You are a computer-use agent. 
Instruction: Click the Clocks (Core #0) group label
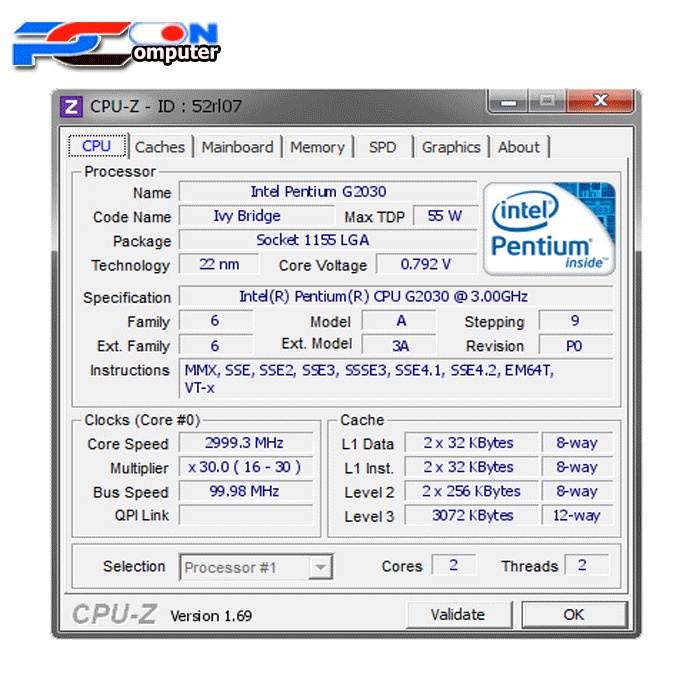pos(142,420)
